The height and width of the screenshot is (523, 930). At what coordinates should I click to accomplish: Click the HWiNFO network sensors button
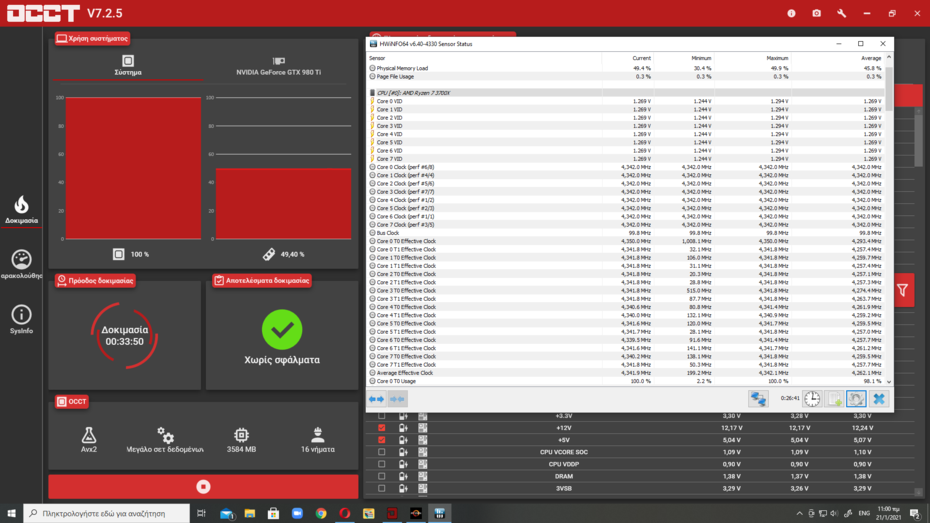(x=758, y=399)
